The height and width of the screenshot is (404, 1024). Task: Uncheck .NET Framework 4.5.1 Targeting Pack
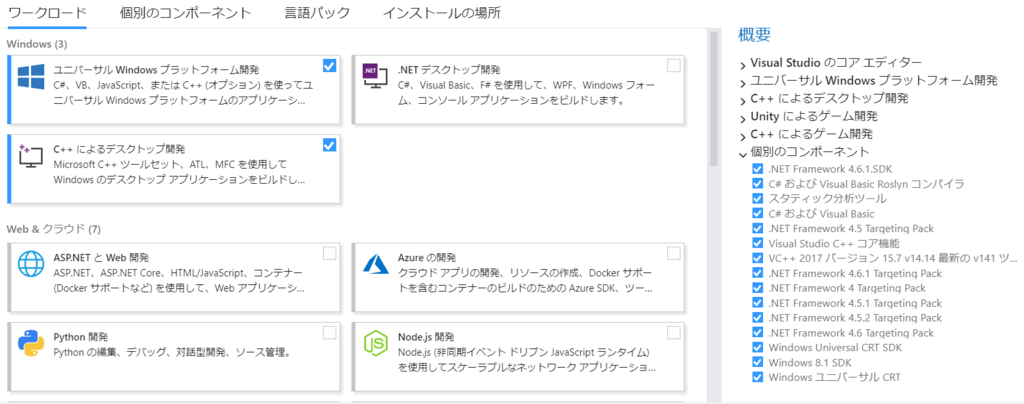[x=758, y=303]
